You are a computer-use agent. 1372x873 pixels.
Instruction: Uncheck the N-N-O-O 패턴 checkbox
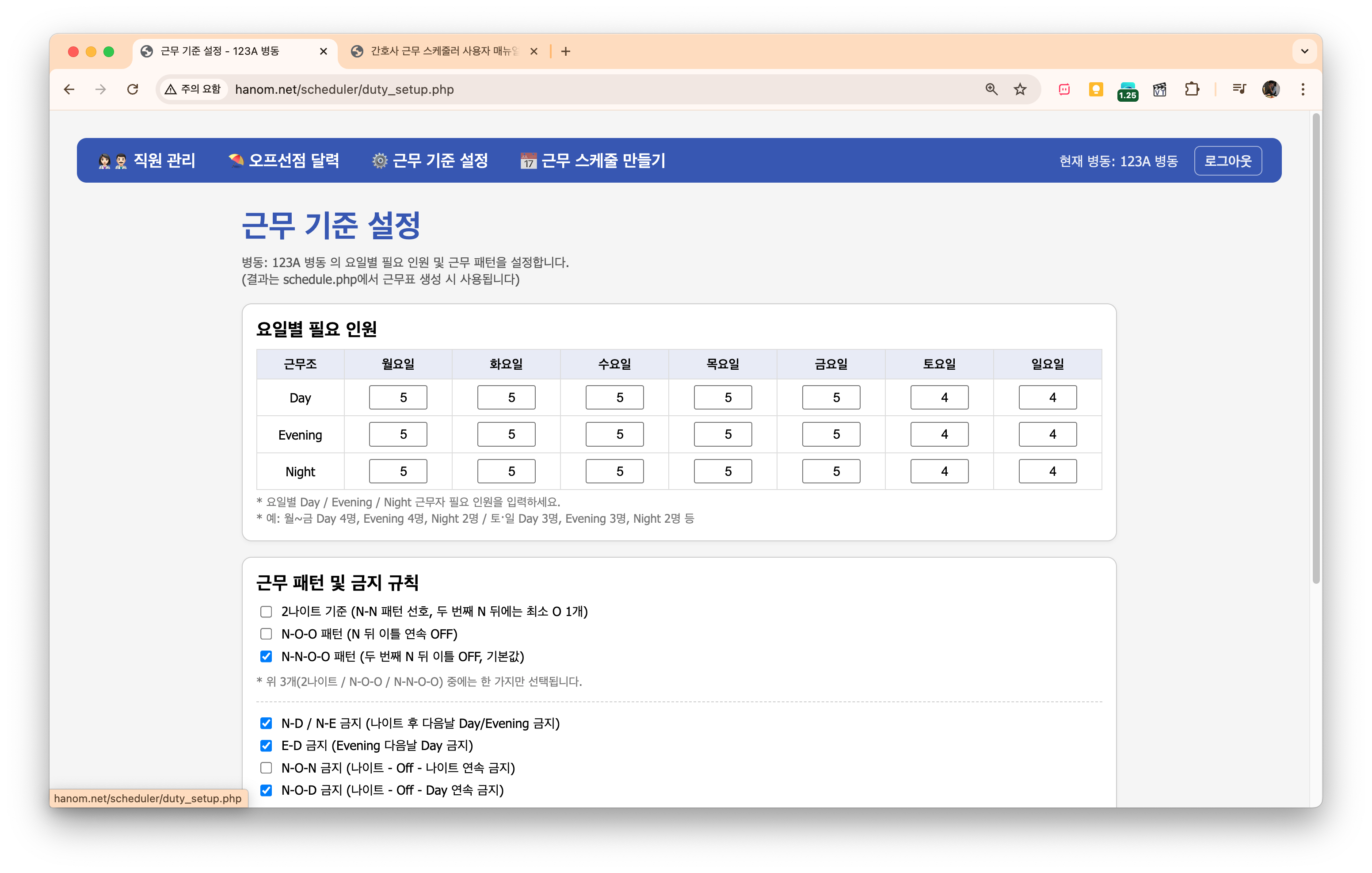[x=266, y=656]
